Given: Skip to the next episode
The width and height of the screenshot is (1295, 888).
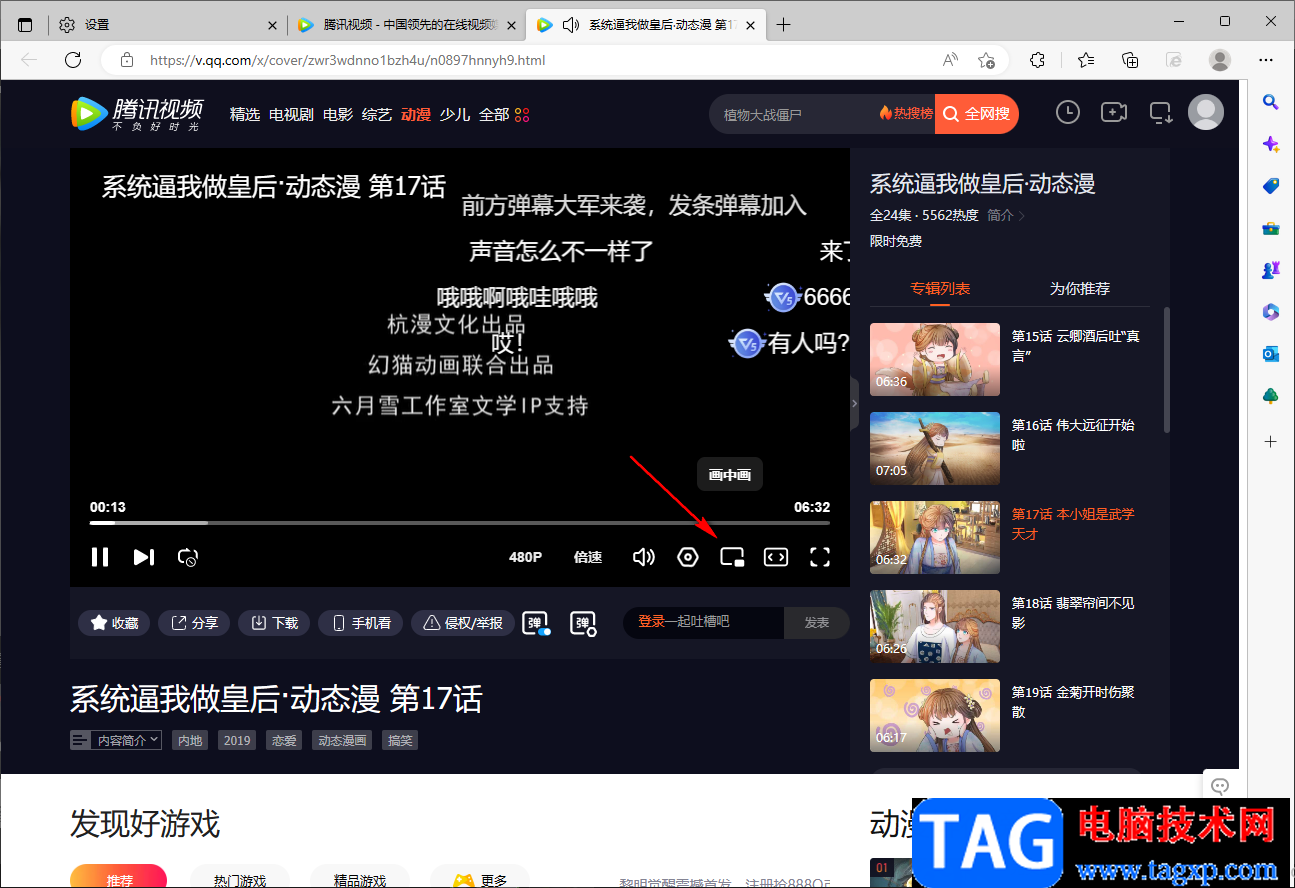Looking at the screenshot, I should coord(144,557).
